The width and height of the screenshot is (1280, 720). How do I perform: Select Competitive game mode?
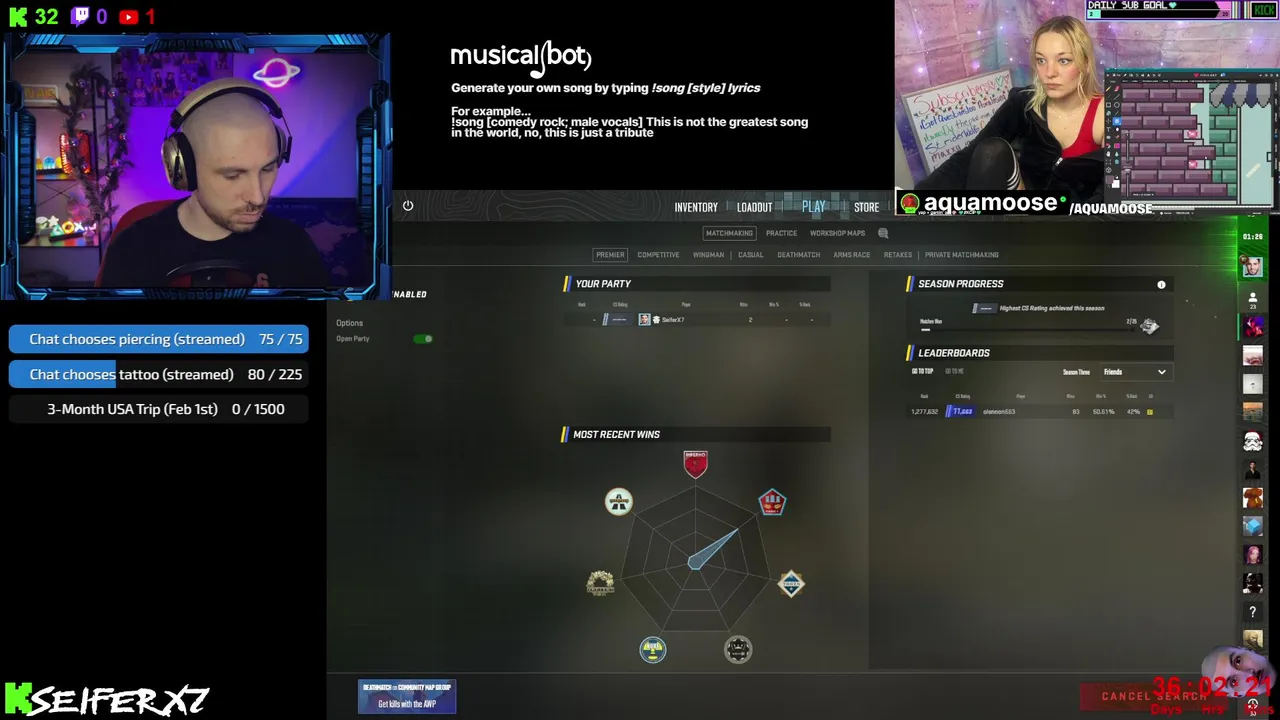coord(658,255)
